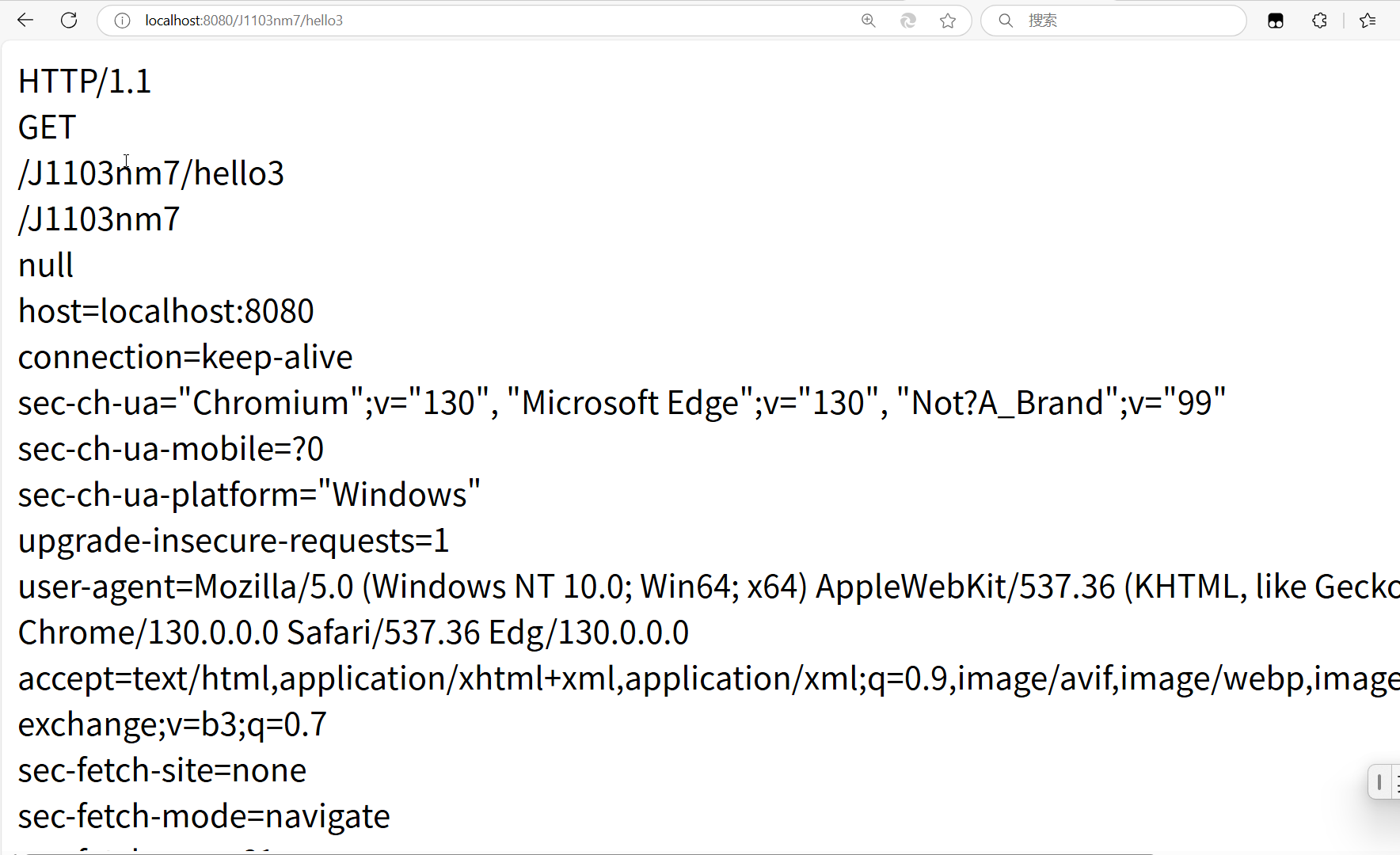
Task: Click sec-ch-ua-mobile=?0 text
Action: click(x=171, y=449)
